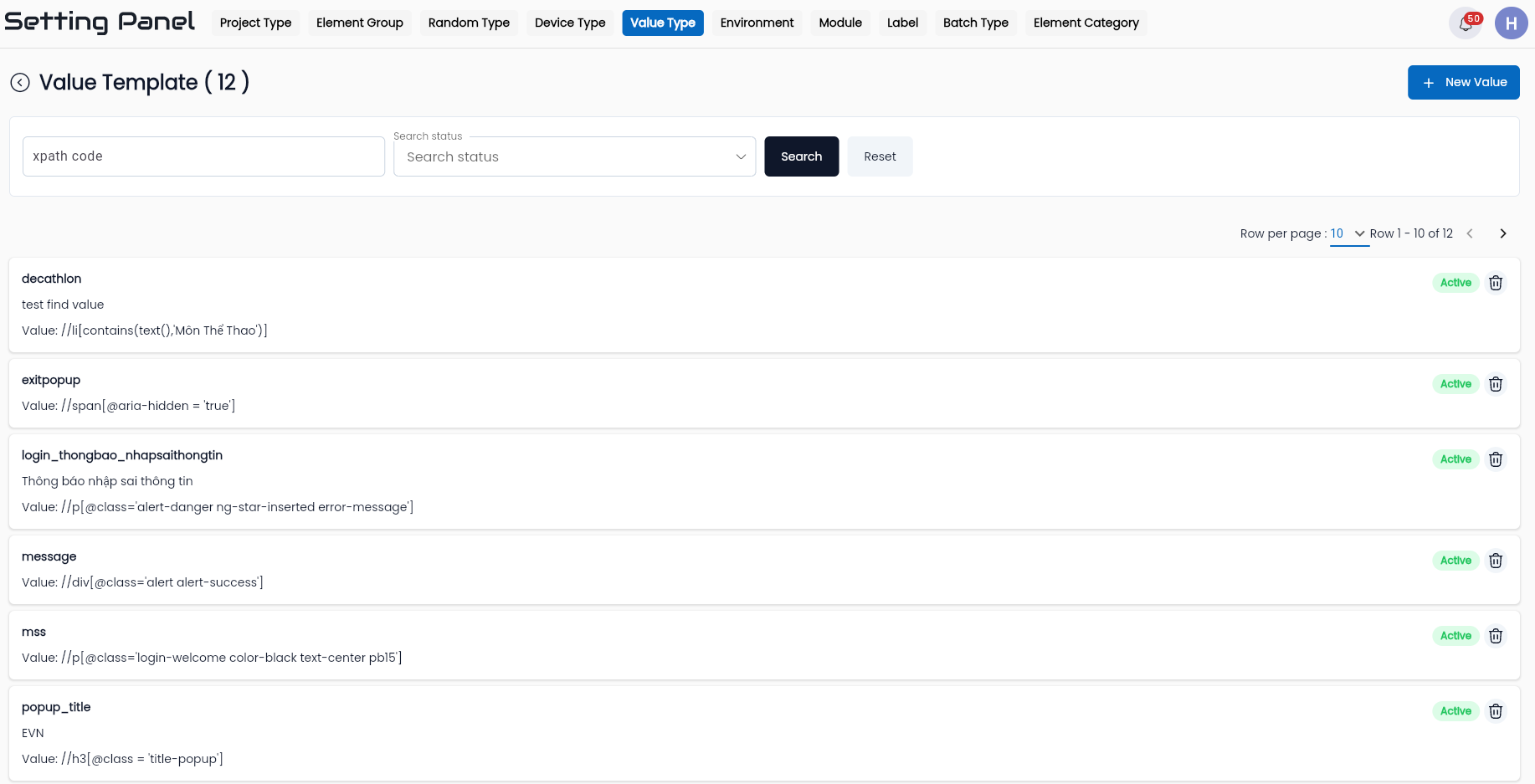Delete the mss value entry
The image size is (1535, 784).
(1496, 636)
